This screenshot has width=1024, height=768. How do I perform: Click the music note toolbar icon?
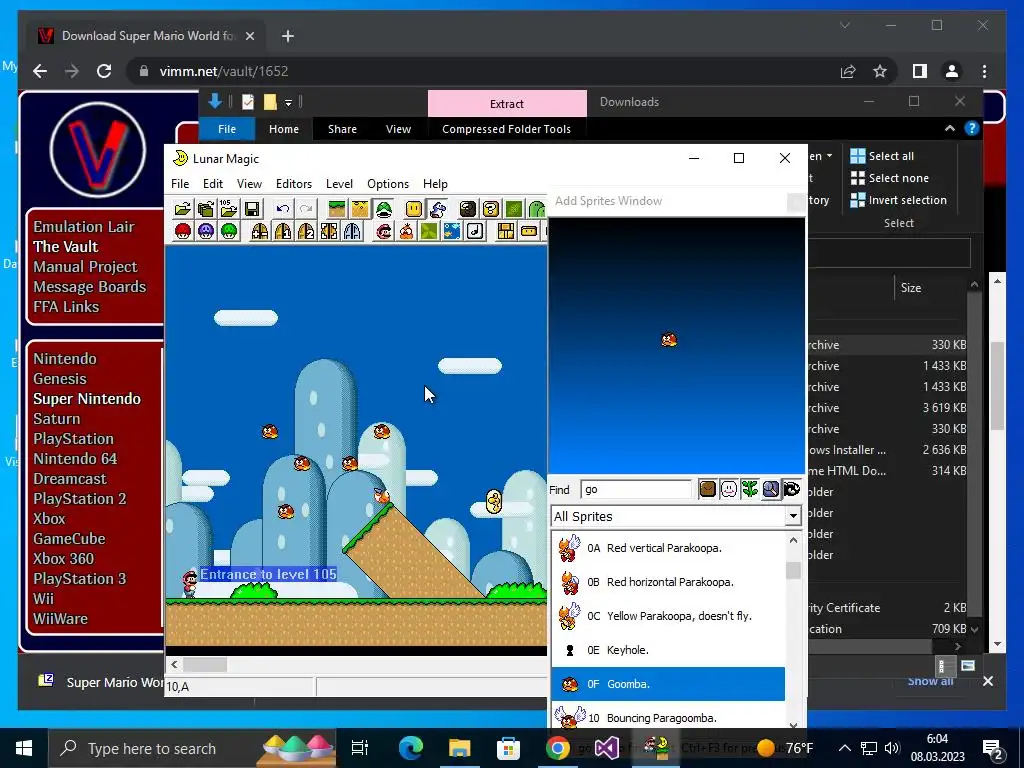pyautogui.click(x=475, y=231)
